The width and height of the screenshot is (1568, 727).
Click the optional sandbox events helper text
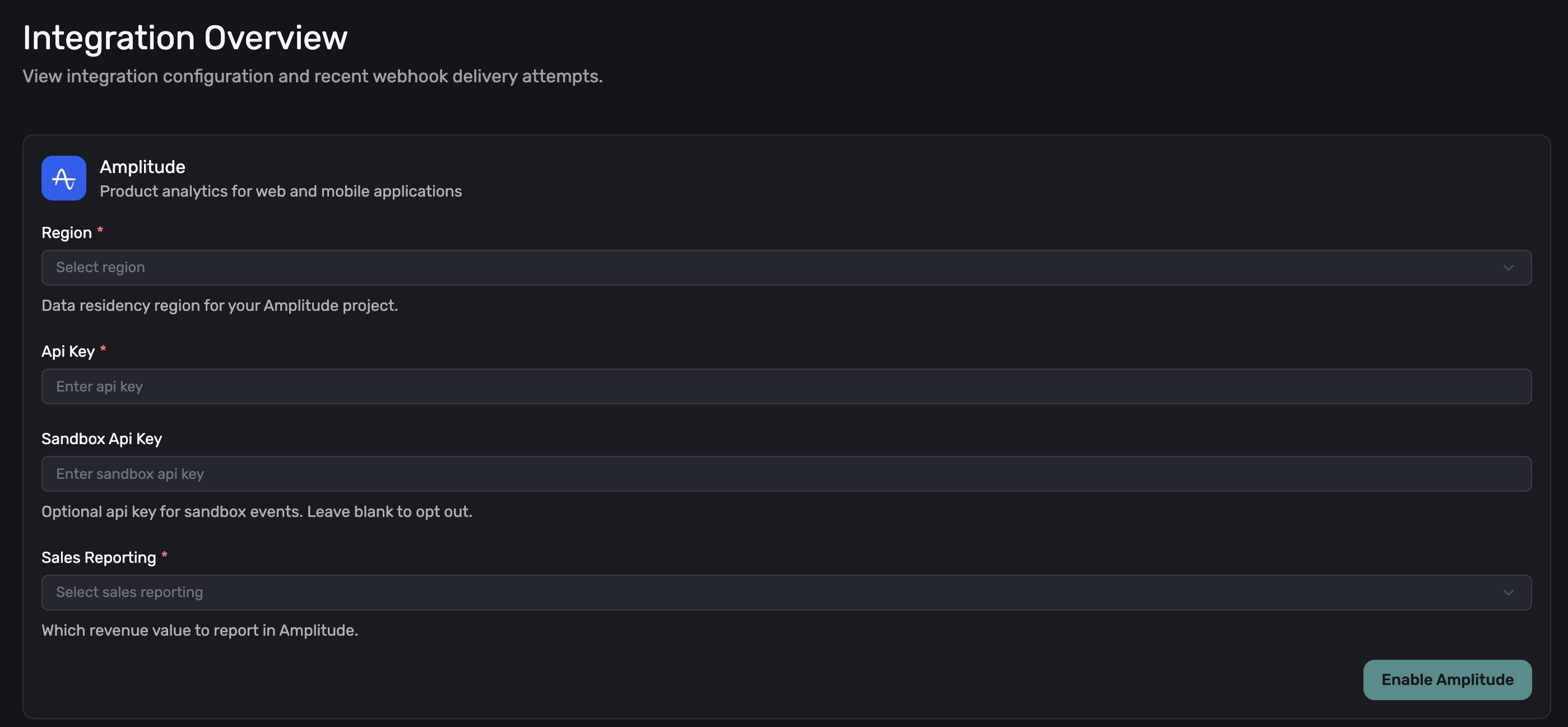(x=256, y=511)
